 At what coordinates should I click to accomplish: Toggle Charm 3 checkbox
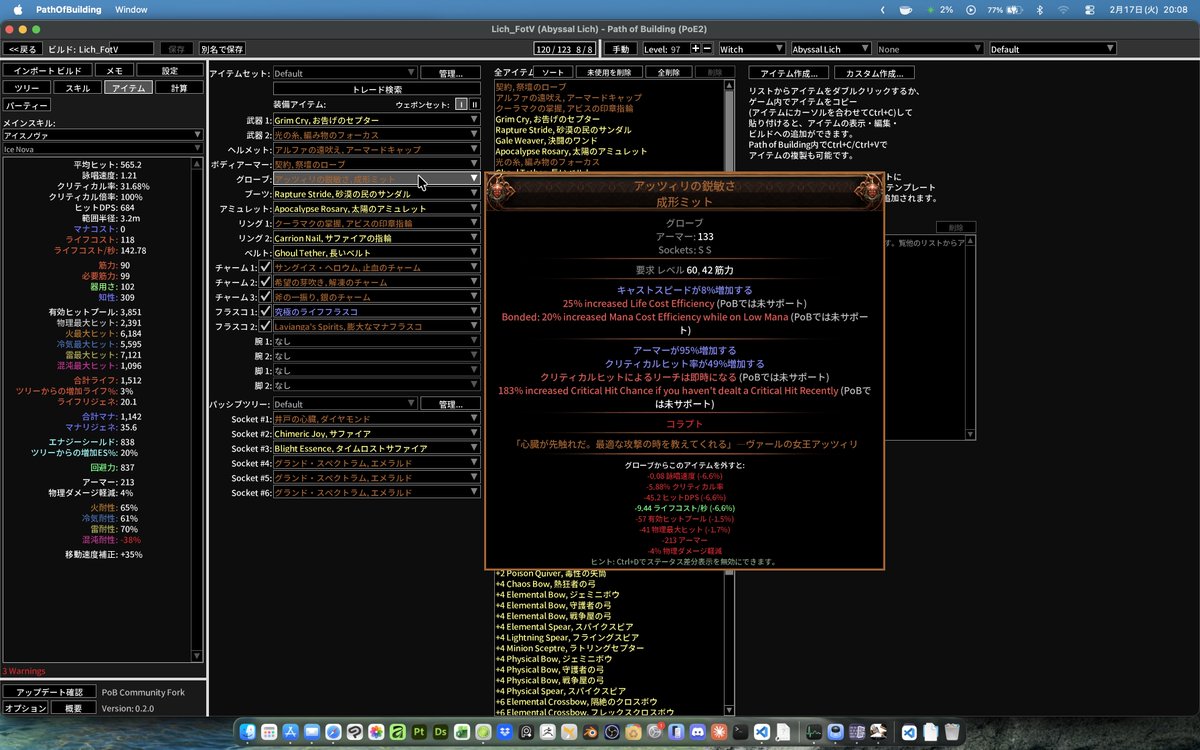pos(265,297)
